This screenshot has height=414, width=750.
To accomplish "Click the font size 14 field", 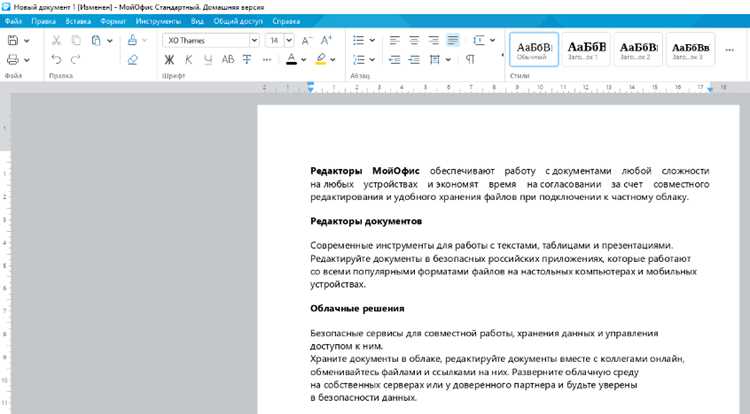I will [275, 41].
